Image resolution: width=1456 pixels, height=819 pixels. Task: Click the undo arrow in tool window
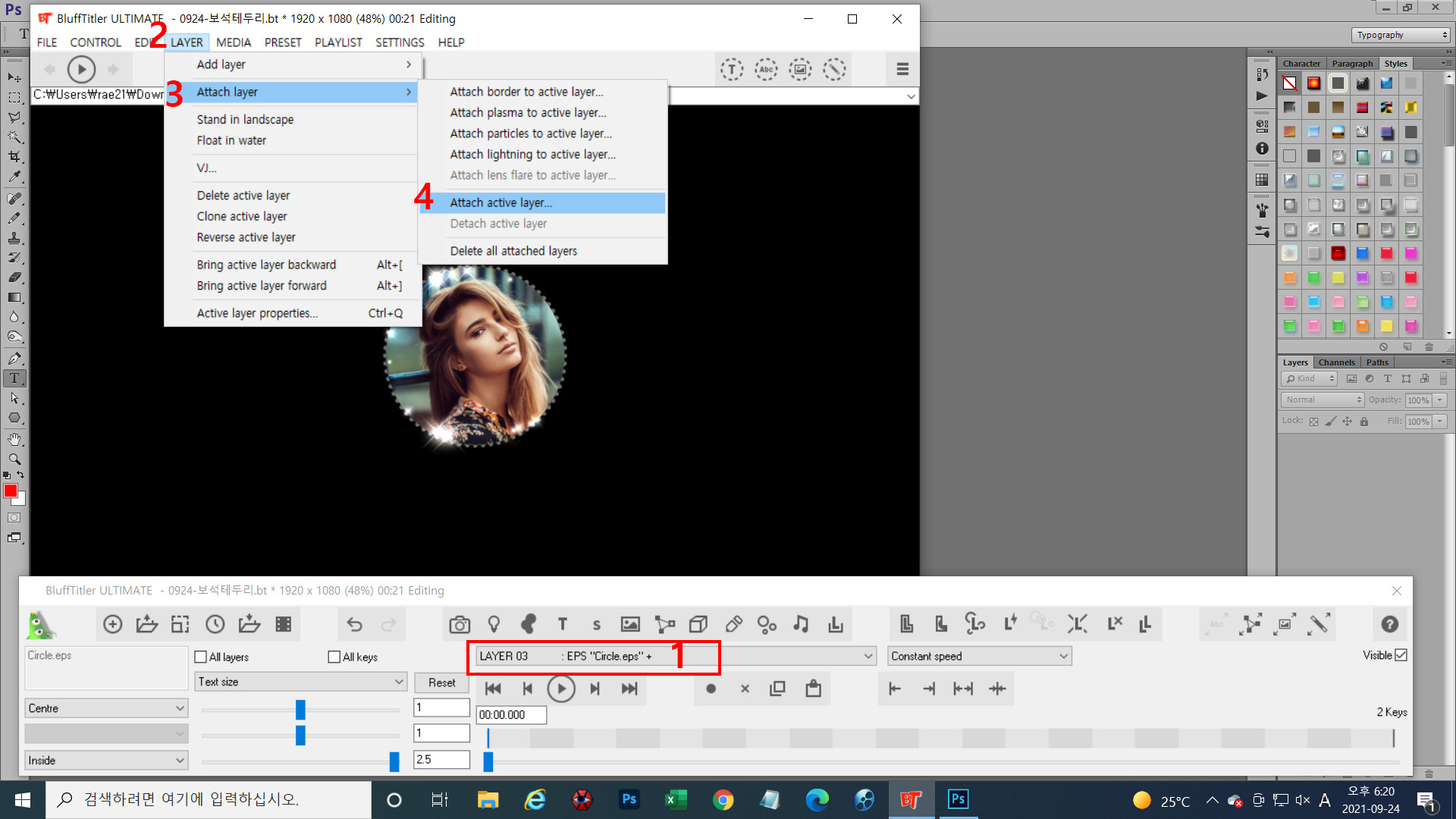[354, 624]
